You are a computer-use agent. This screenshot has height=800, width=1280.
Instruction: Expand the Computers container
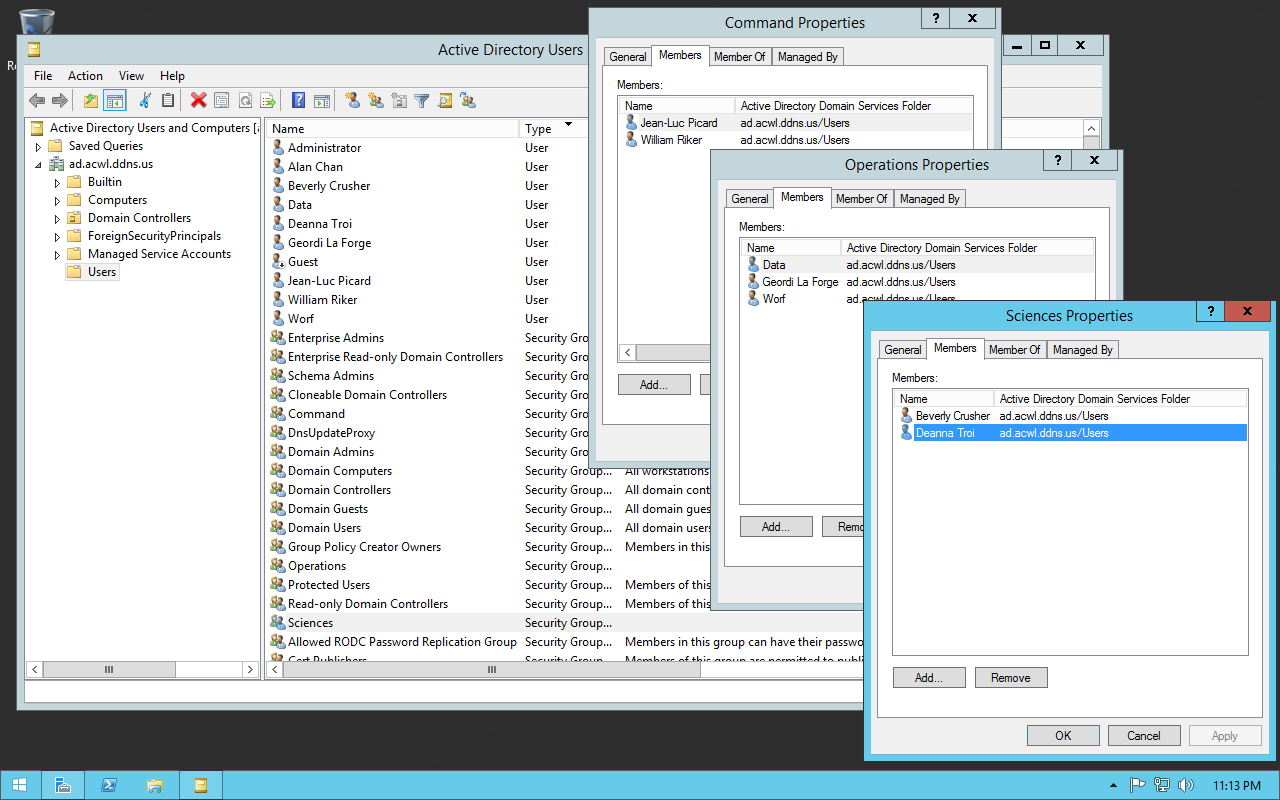(57, 199)
